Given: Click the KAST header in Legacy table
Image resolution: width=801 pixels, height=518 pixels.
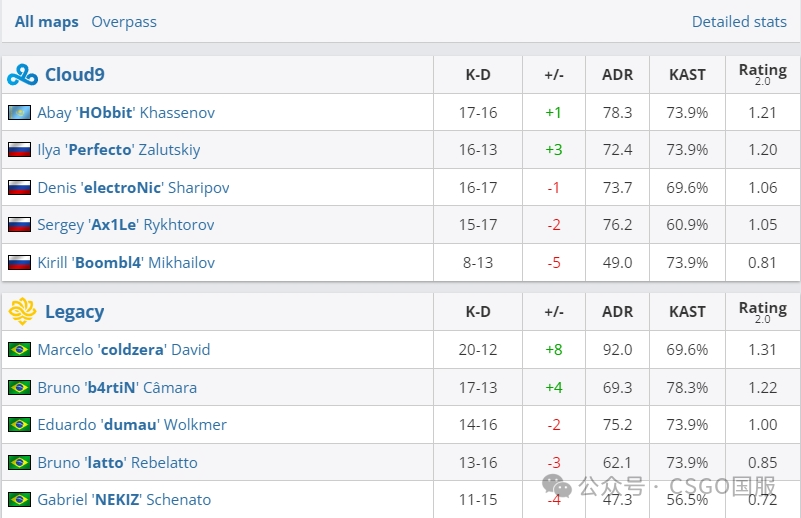Looking at the screenshot, I should pyautogui.click(x=687, y=312).
